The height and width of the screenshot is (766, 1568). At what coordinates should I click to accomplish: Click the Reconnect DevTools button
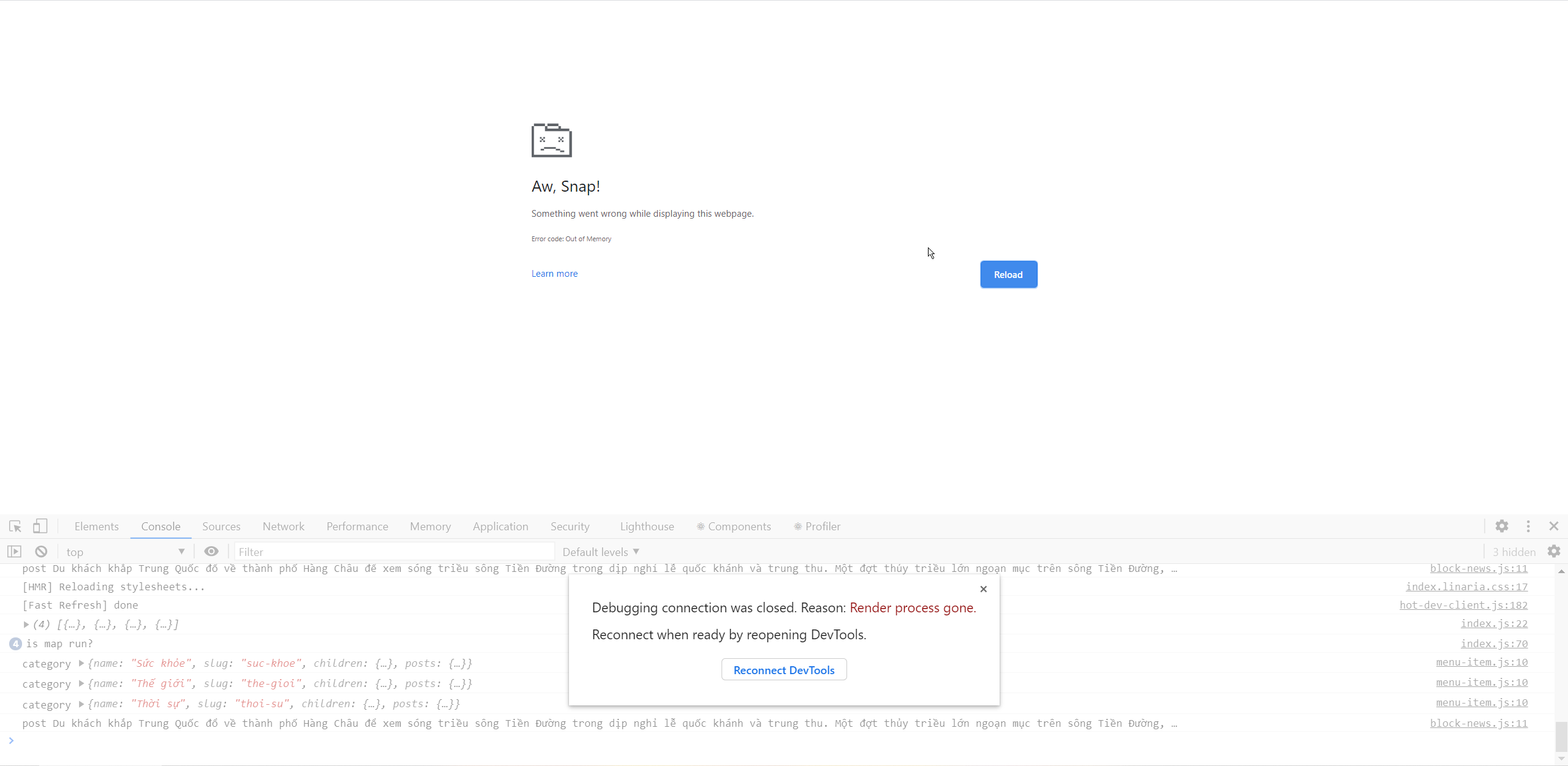click(784, 670)
